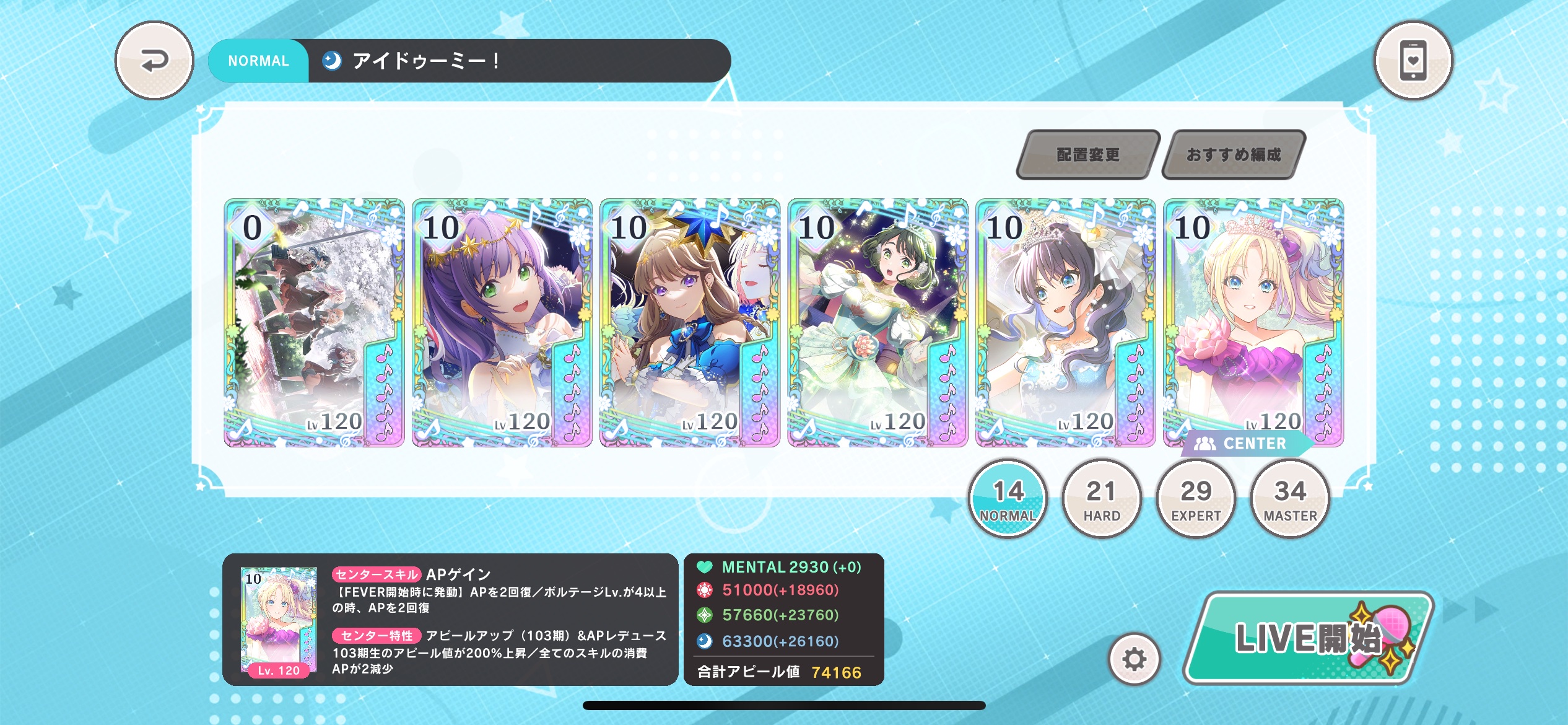Click the 配置変更 button
Image resolution: width=1568 pixels, height=725 pixels.
pyautogui.click(x=1088, y=154)
